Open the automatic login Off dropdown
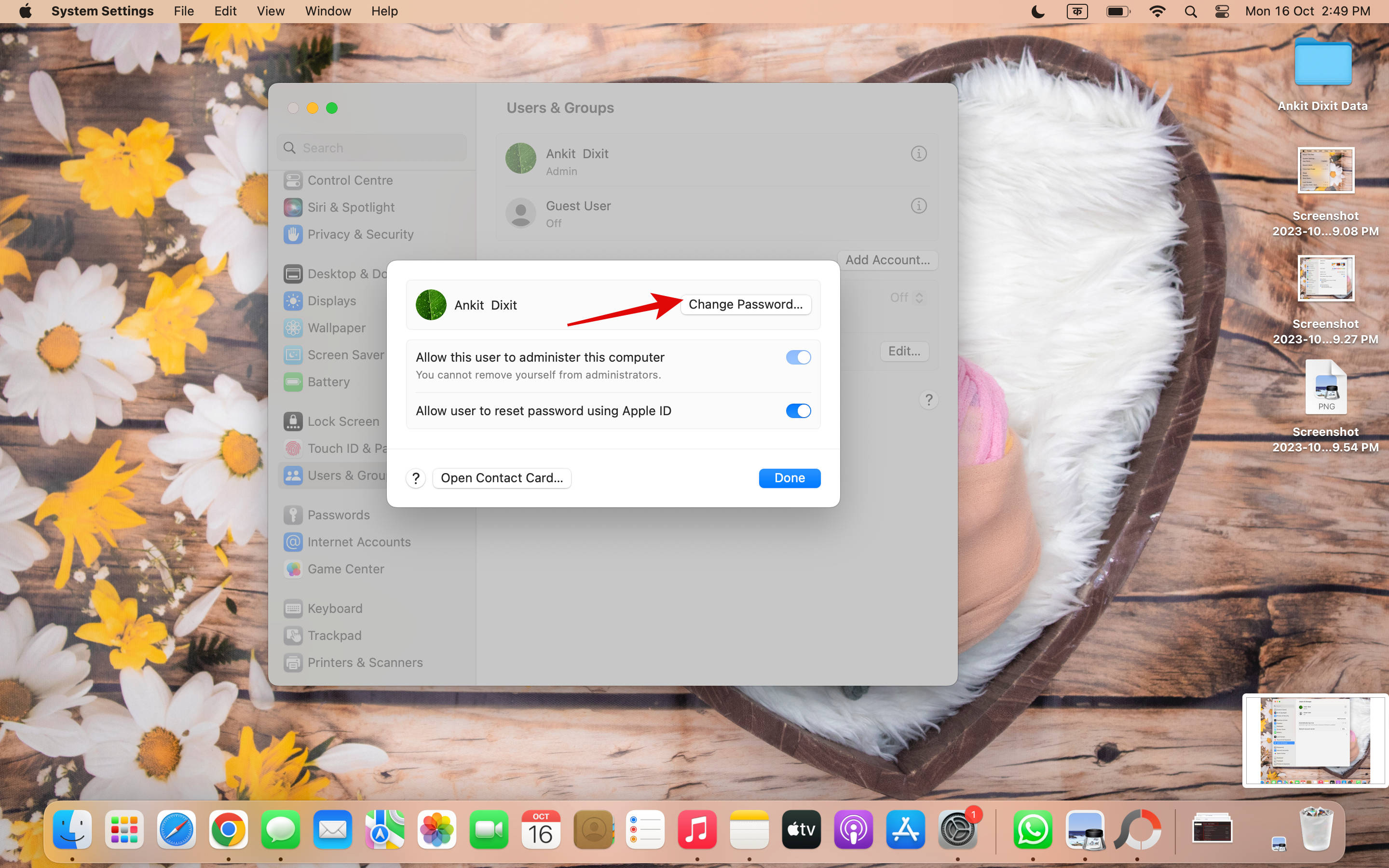This screenshot has width=1389, height=868. point(906,298)
